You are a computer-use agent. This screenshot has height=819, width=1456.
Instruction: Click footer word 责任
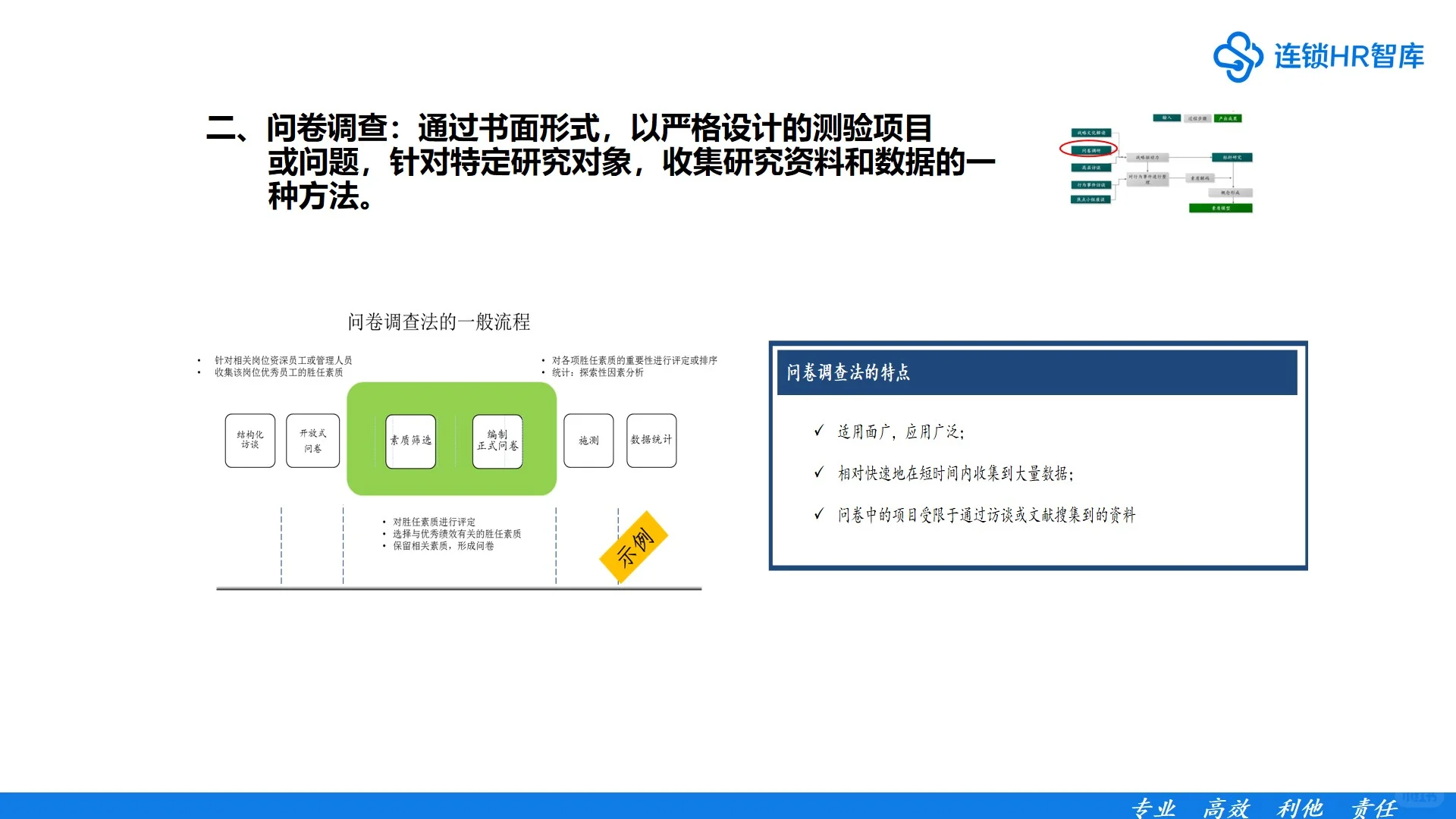1373,808
